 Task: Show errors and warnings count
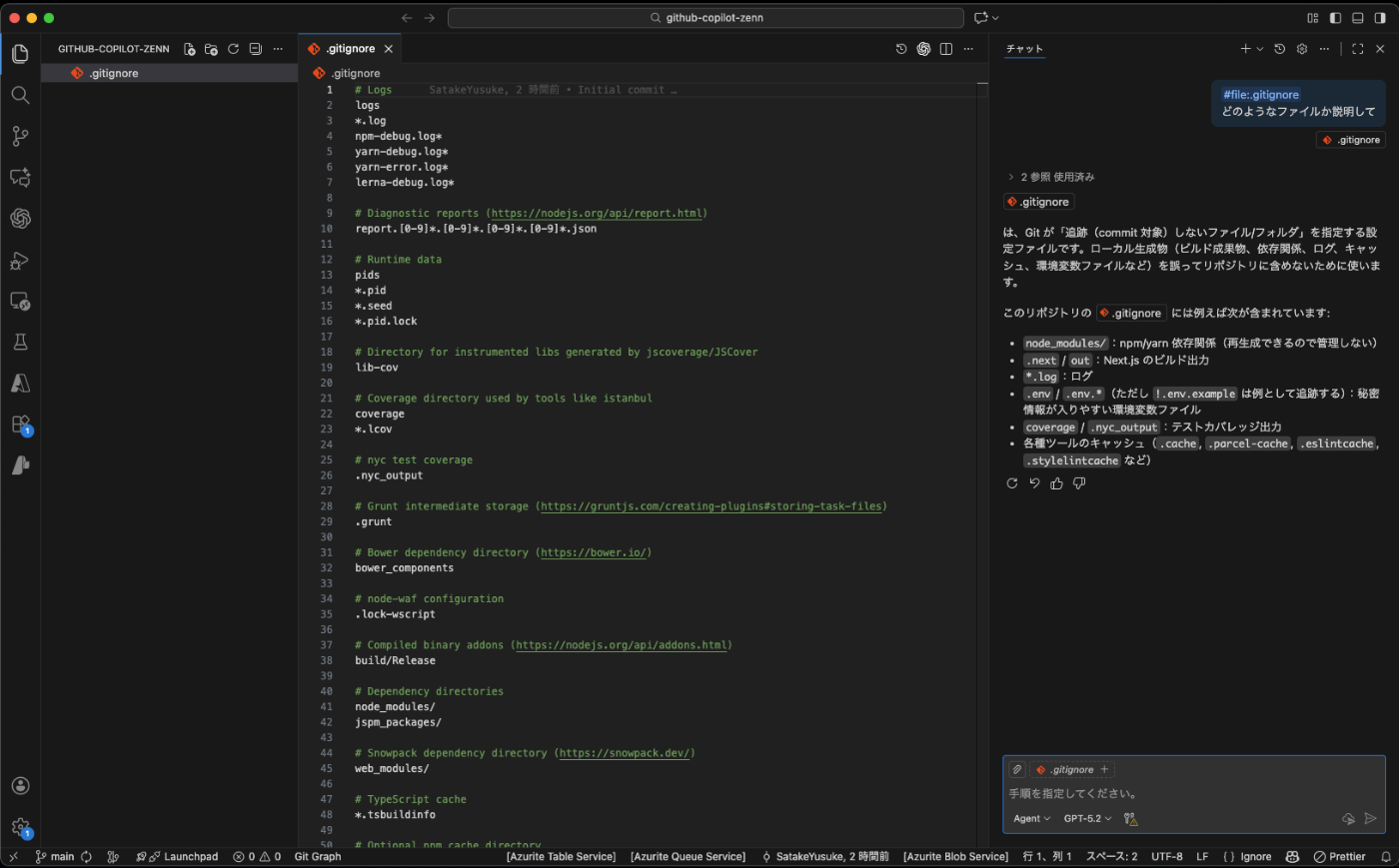257,857
